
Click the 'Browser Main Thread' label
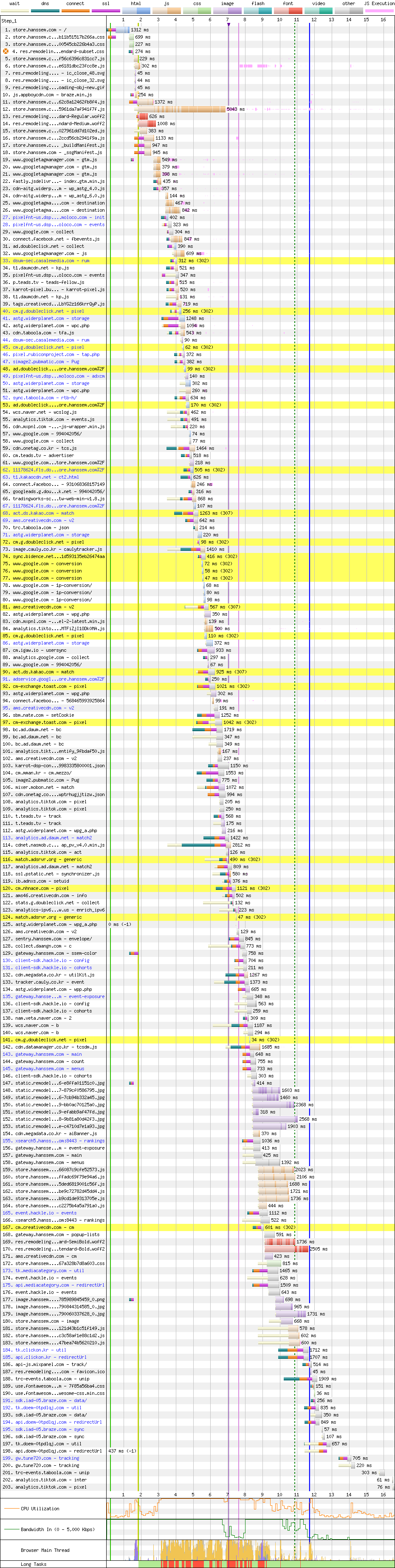pyautogui.click(x=45, y=1550)
